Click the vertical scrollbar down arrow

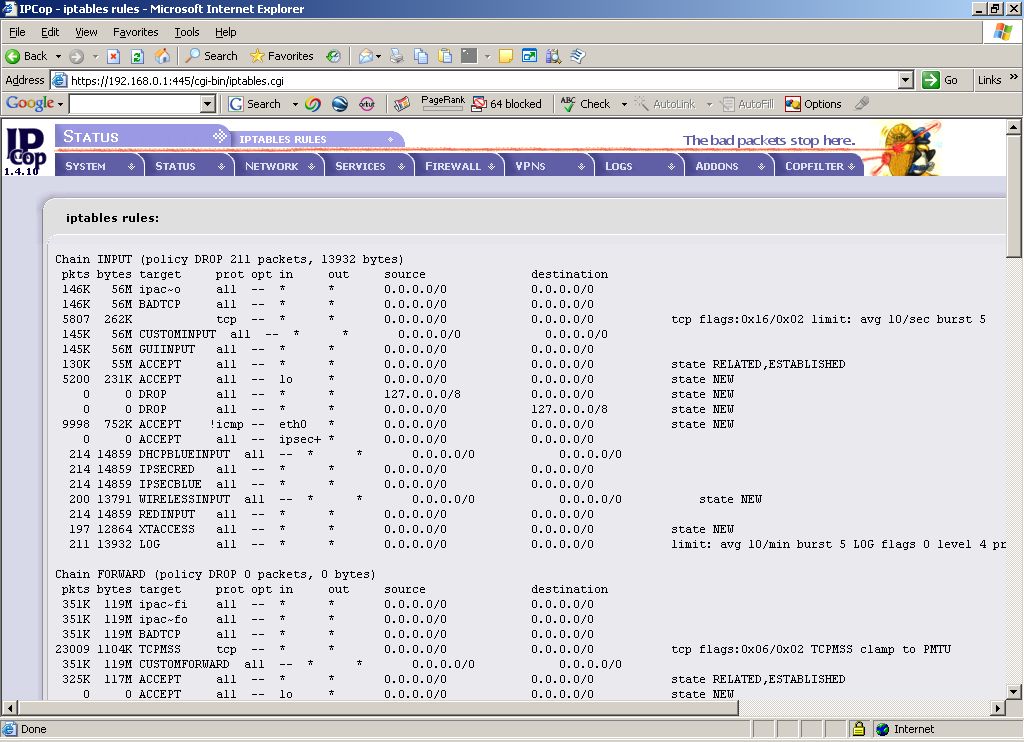point(1013,691)
